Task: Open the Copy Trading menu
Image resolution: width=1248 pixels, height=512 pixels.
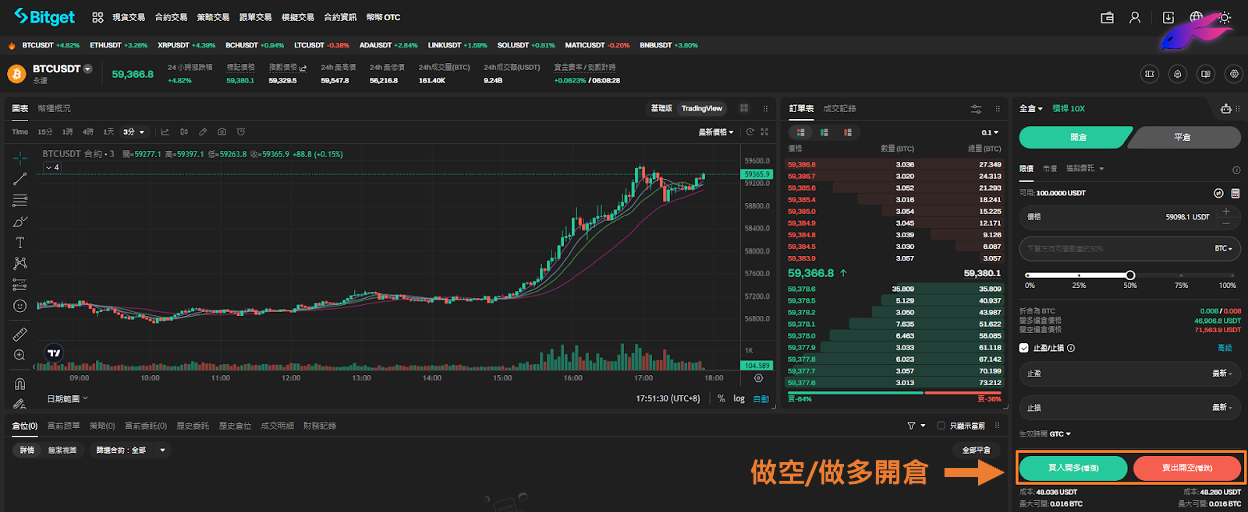Action: tap(255, 17)
